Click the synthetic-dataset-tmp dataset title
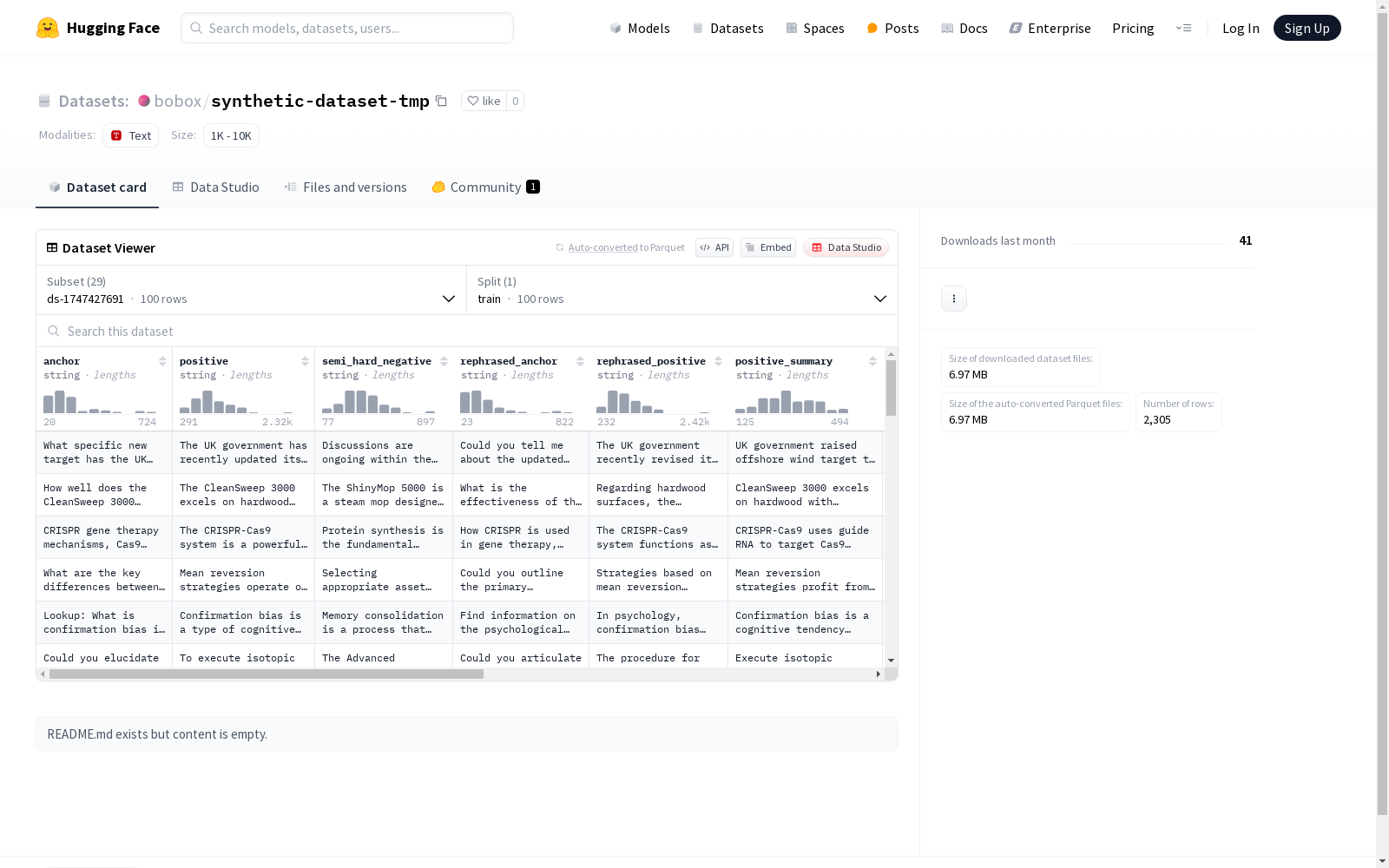The height and width of the screenshot is (868, 1389). (x=320, y=101)
